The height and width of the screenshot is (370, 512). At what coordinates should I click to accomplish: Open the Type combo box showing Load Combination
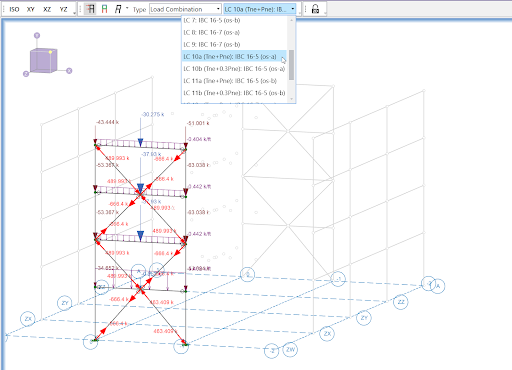pyautogui.click(x=185, y=9)
